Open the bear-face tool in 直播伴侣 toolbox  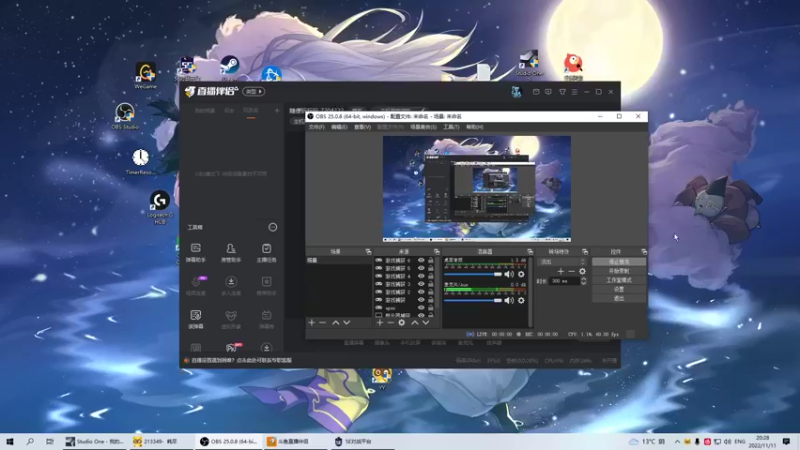(x=231, y=319)
